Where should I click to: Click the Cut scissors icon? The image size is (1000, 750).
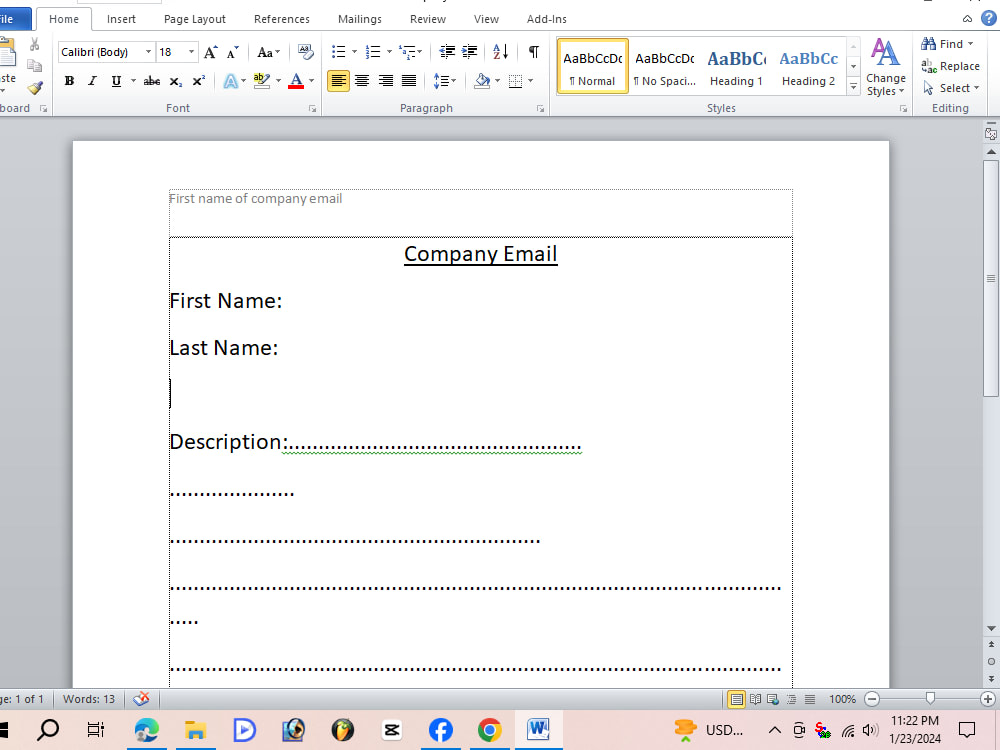coord(35,44)
